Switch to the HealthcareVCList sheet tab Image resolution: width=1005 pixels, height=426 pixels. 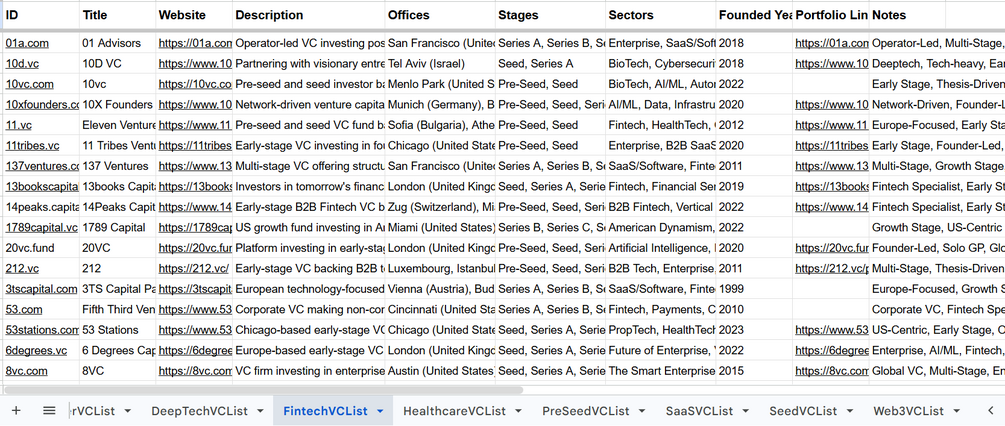pos(454,411)
